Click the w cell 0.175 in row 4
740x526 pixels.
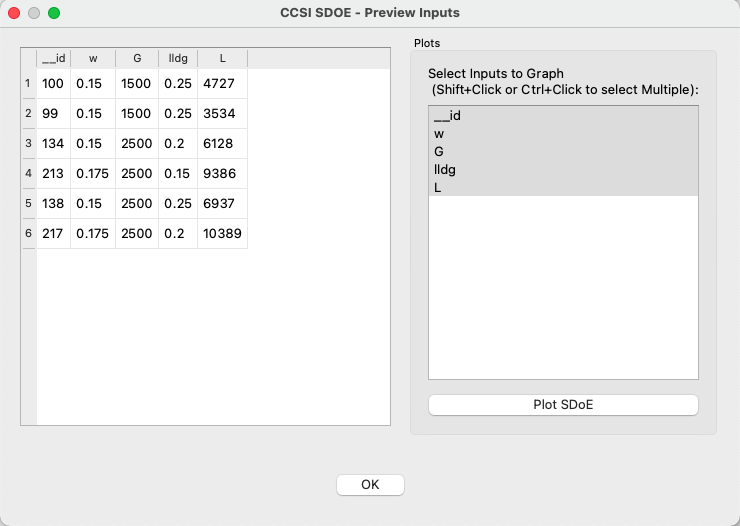93,173
